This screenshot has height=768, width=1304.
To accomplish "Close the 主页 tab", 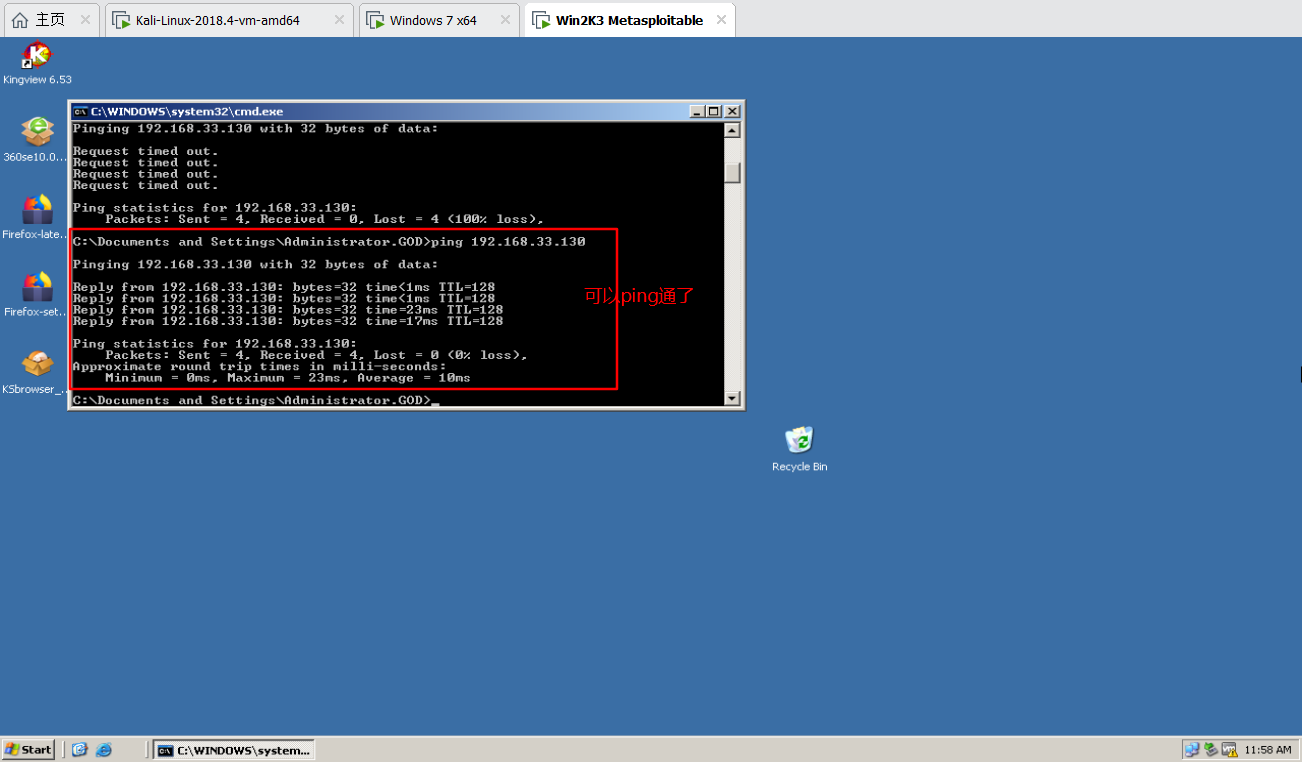I will coord(84,20).
